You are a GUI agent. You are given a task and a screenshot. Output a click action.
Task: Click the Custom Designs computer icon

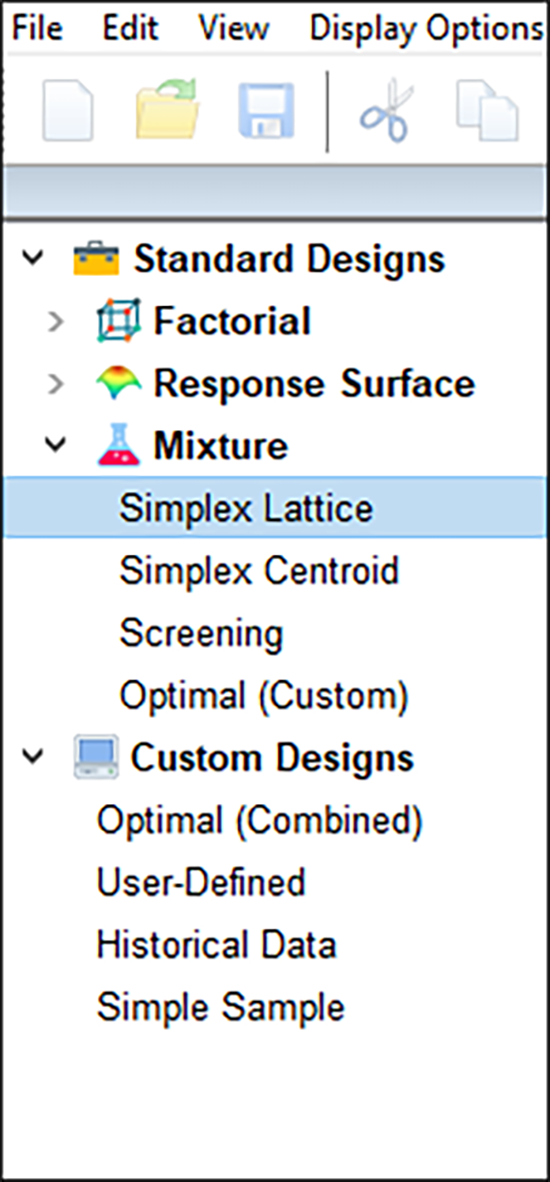pyautogui.click(x=96, y=757)
